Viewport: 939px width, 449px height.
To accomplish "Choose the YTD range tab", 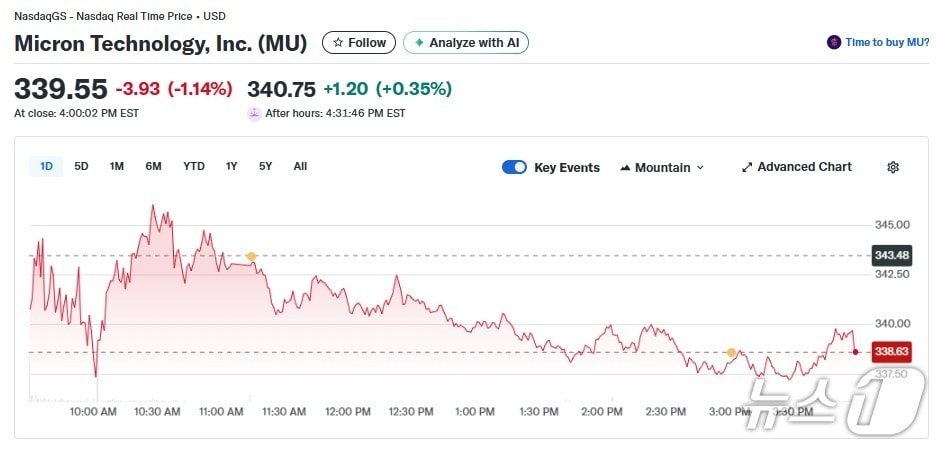I will click(x=194, y=166).
